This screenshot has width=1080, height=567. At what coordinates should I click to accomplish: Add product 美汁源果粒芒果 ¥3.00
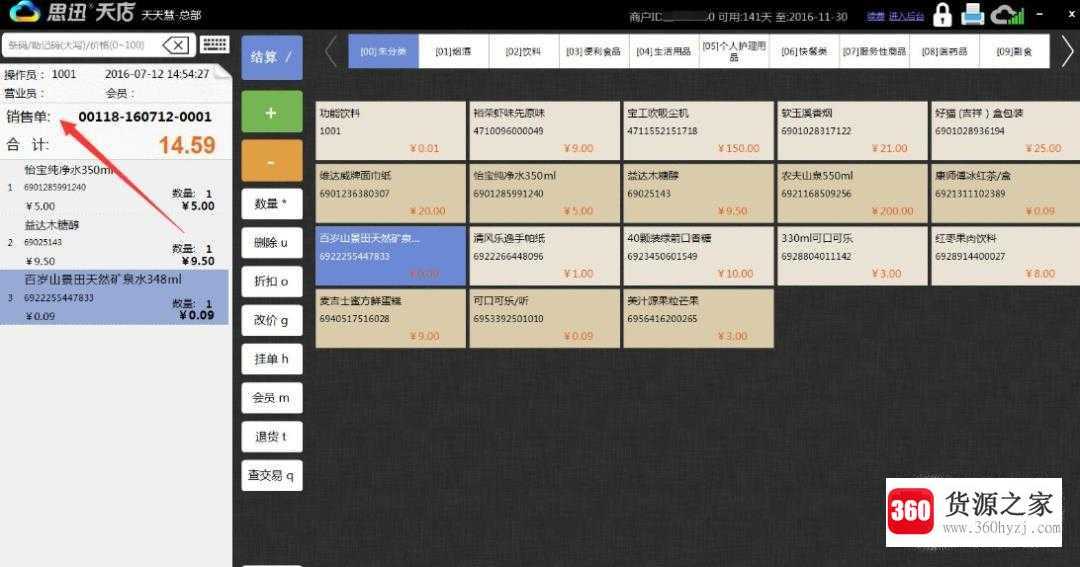click(x=698, y=318)
